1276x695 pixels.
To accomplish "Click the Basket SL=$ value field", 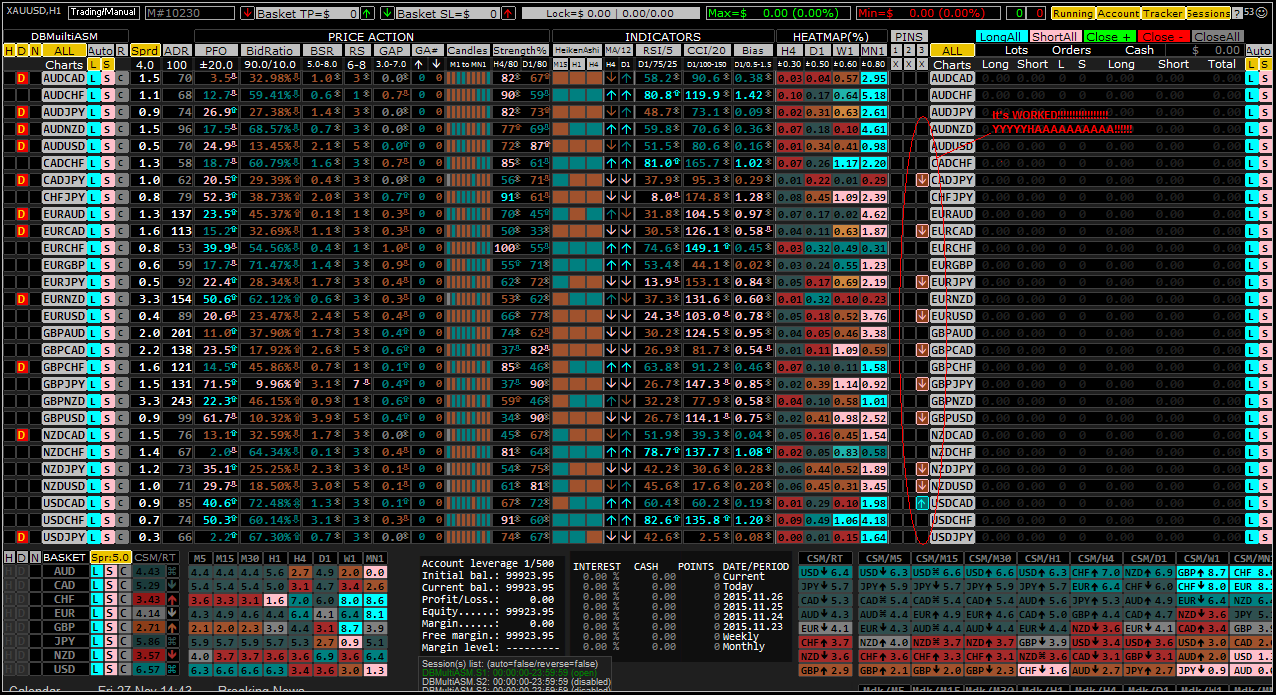I will [448, 14].
